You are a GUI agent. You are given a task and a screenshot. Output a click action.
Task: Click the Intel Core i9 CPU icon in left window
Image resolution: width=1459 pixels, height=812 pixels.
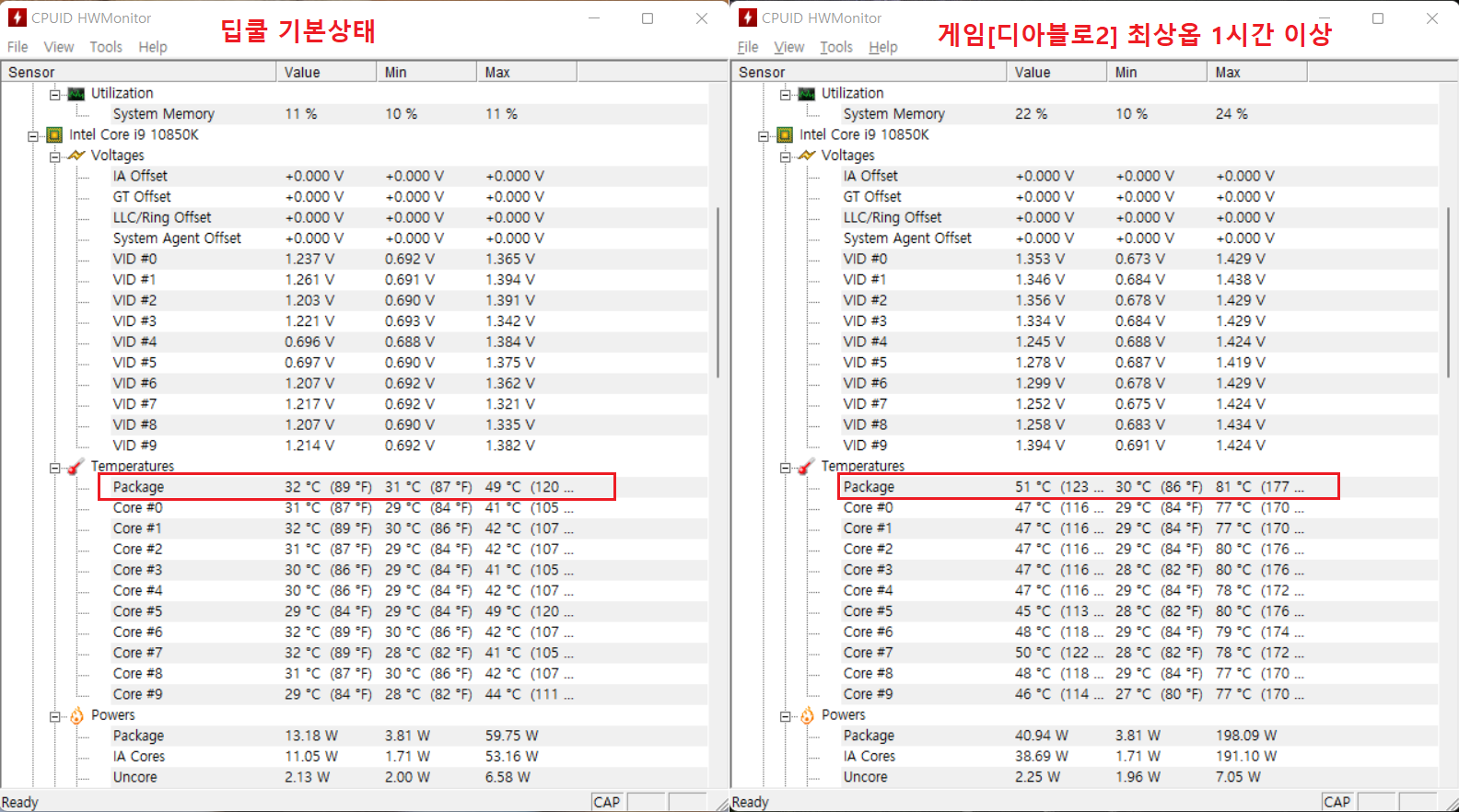click(54, 135)
